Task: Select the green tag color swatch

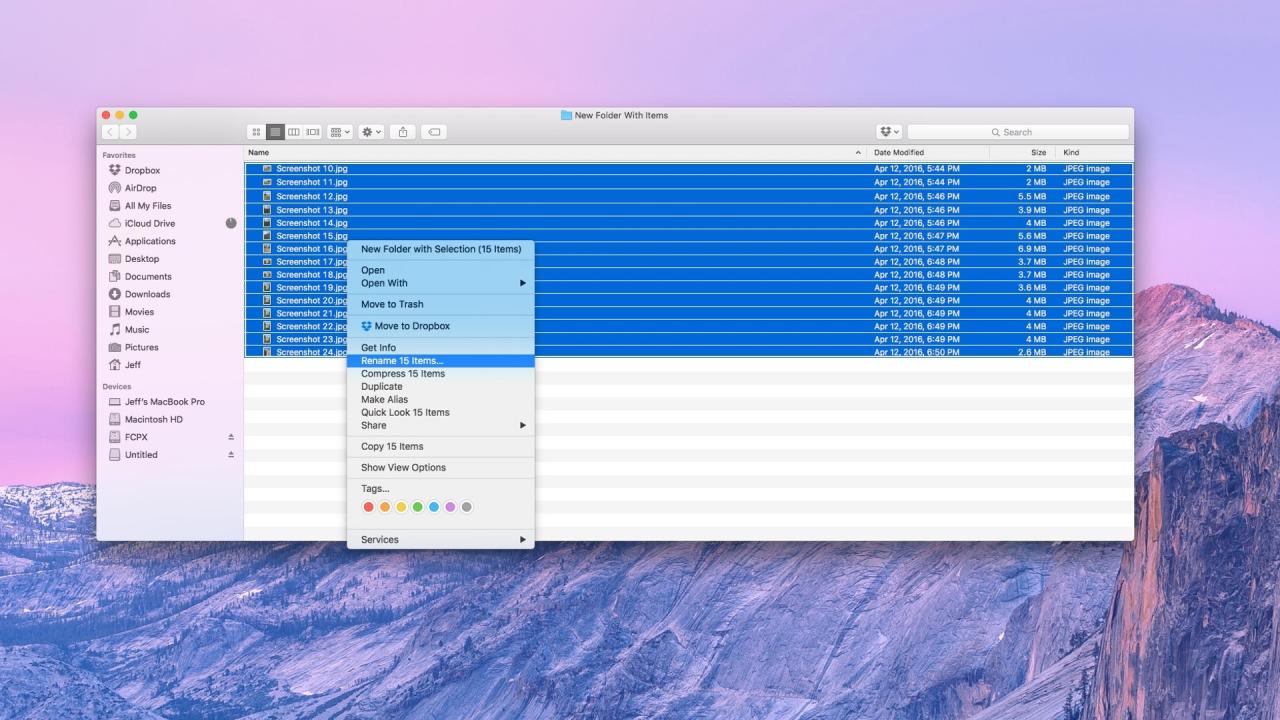Action: [x=418, y=507]
